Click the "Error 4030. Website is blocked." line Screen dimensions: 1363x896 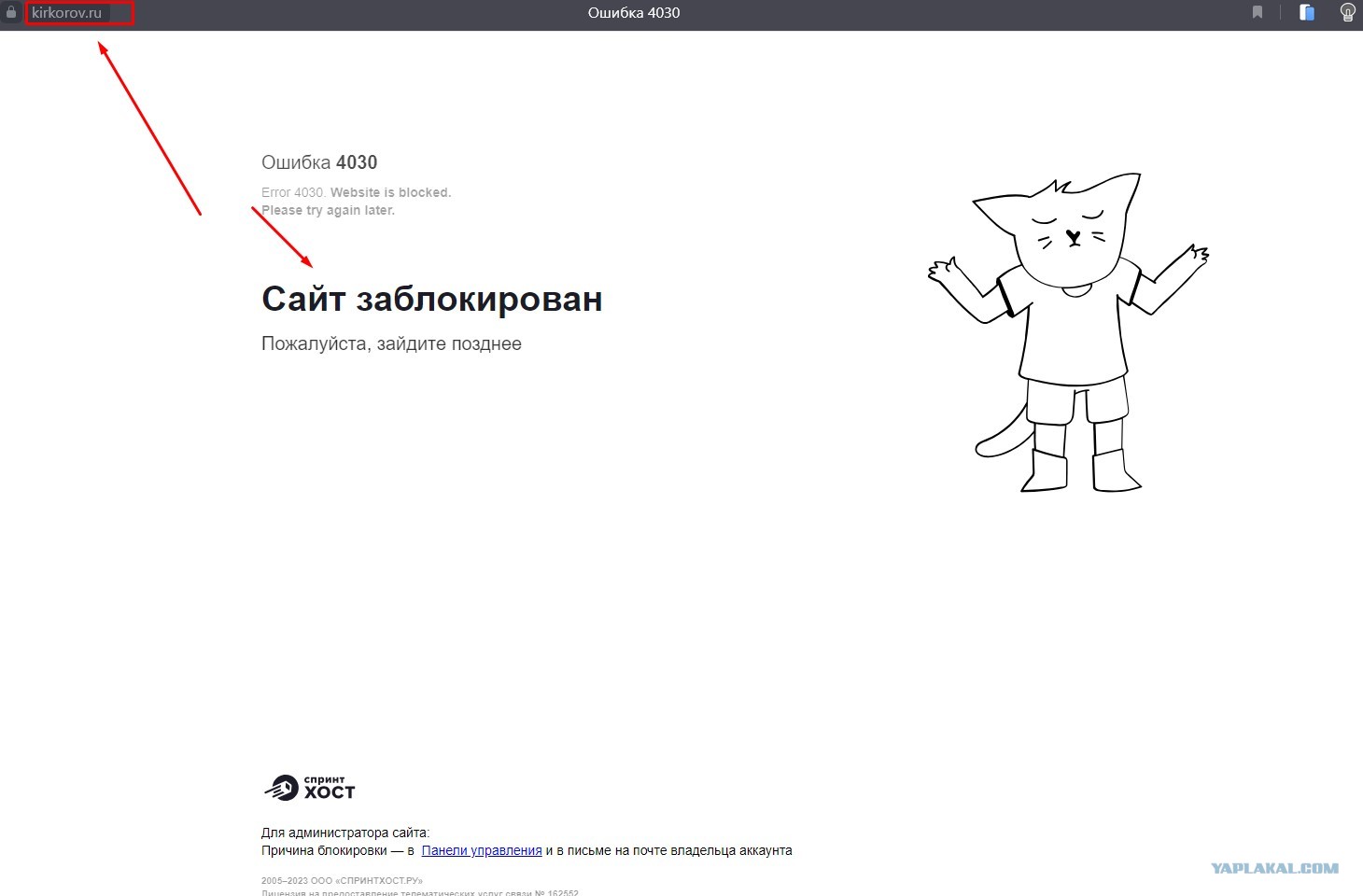pyautogui.click(x=357, y=192)
